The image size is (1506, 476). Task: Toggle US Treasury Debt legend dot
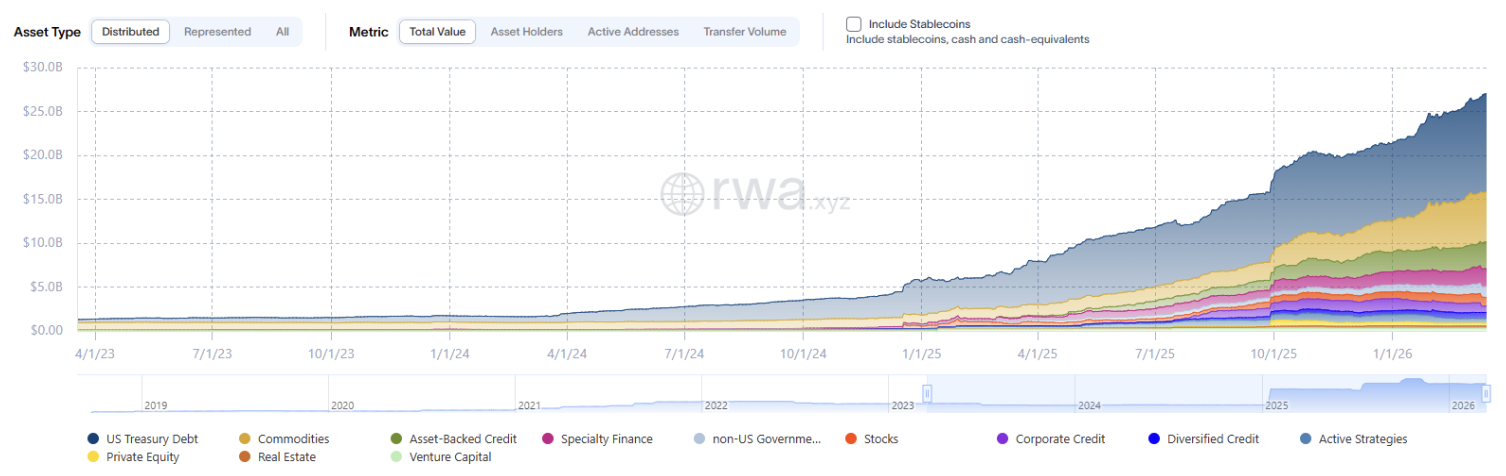pyautogui.click(x=93, y=439)
